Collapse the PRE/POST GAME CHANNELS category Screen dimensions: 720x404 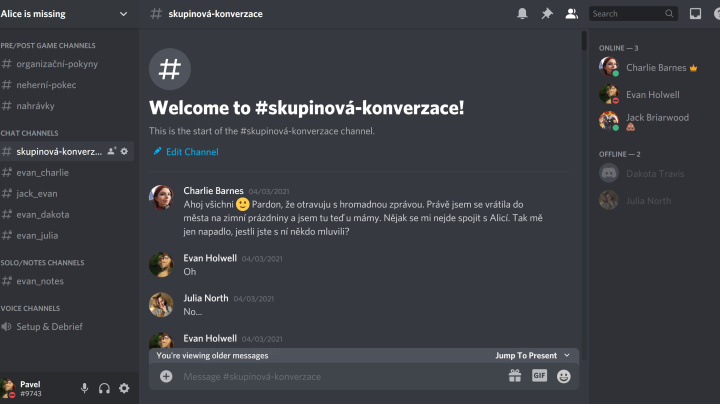pyautogui.click(x=48, y=45)
